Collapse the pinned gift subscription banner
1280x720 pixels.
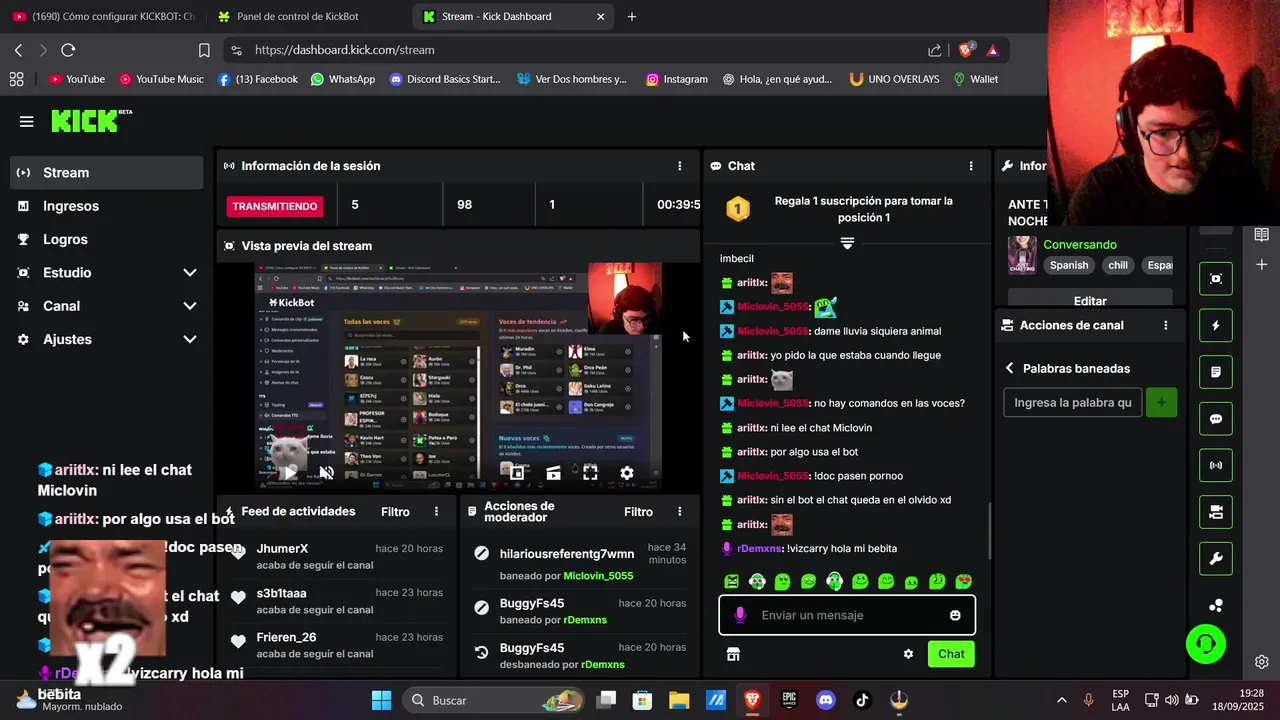point(847,243)
